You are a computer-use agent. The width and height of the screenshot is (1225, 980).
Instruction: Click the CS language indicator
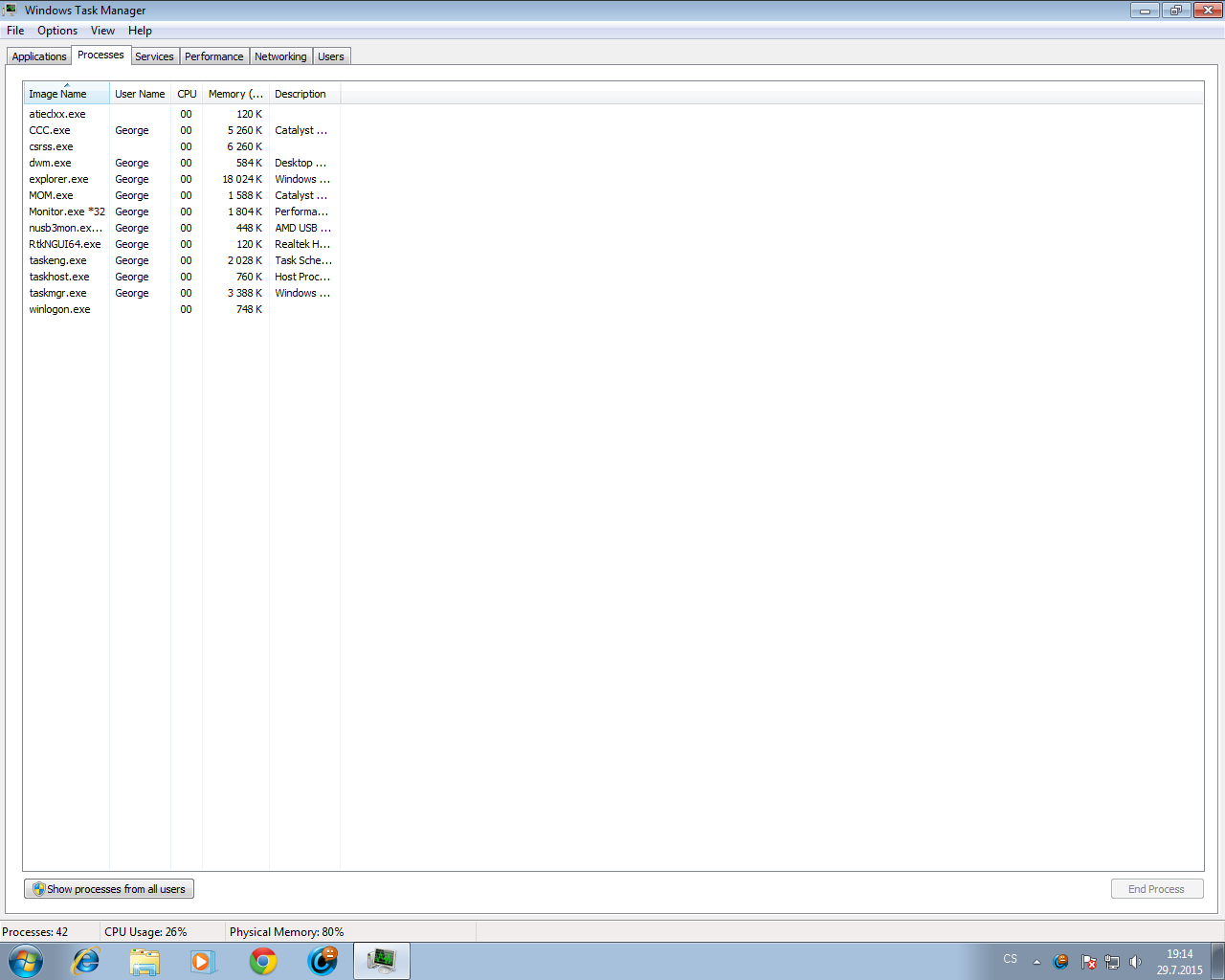pos(1011,959)
